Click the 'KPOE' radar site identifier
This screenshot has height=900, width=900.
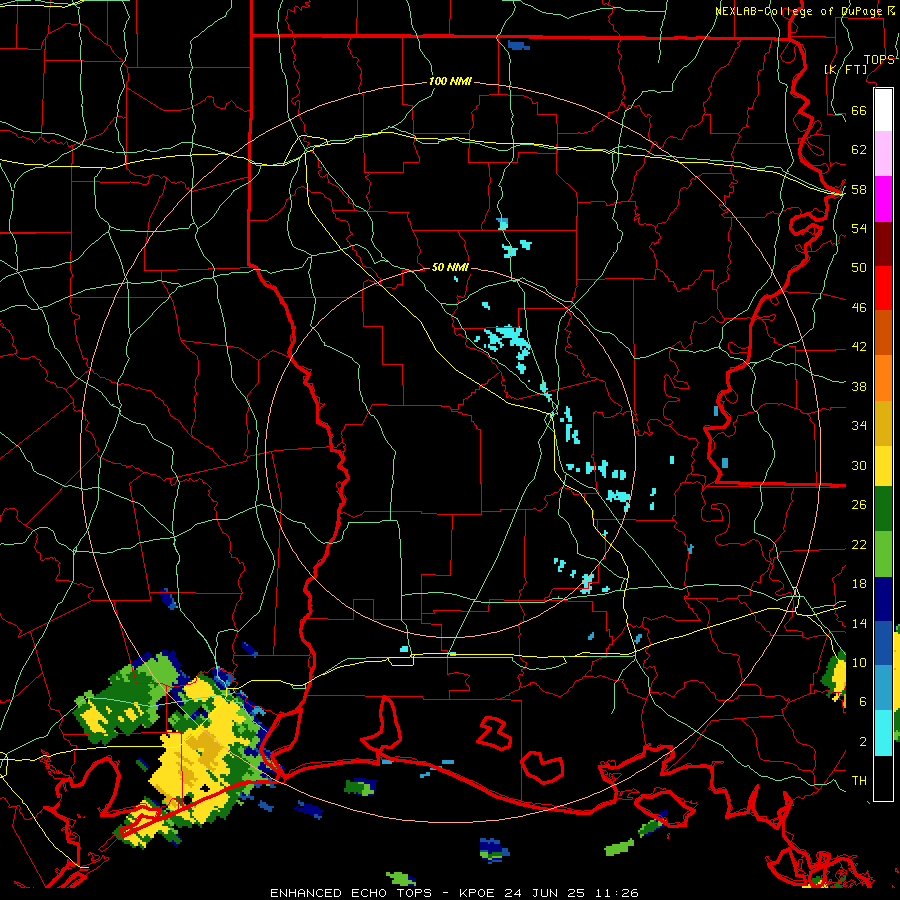pyautogui.click(x=479, y=893)
